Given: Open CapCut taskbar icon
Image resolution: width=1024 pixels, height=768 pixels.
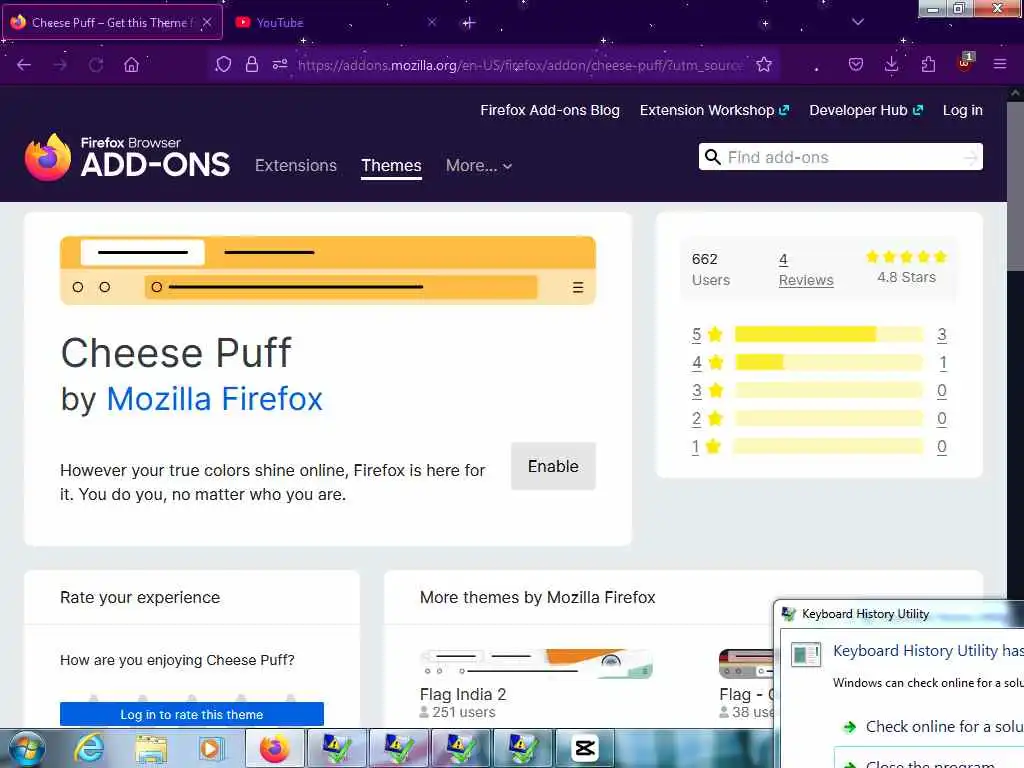Looking at the screenshot, I should point(584,748).
